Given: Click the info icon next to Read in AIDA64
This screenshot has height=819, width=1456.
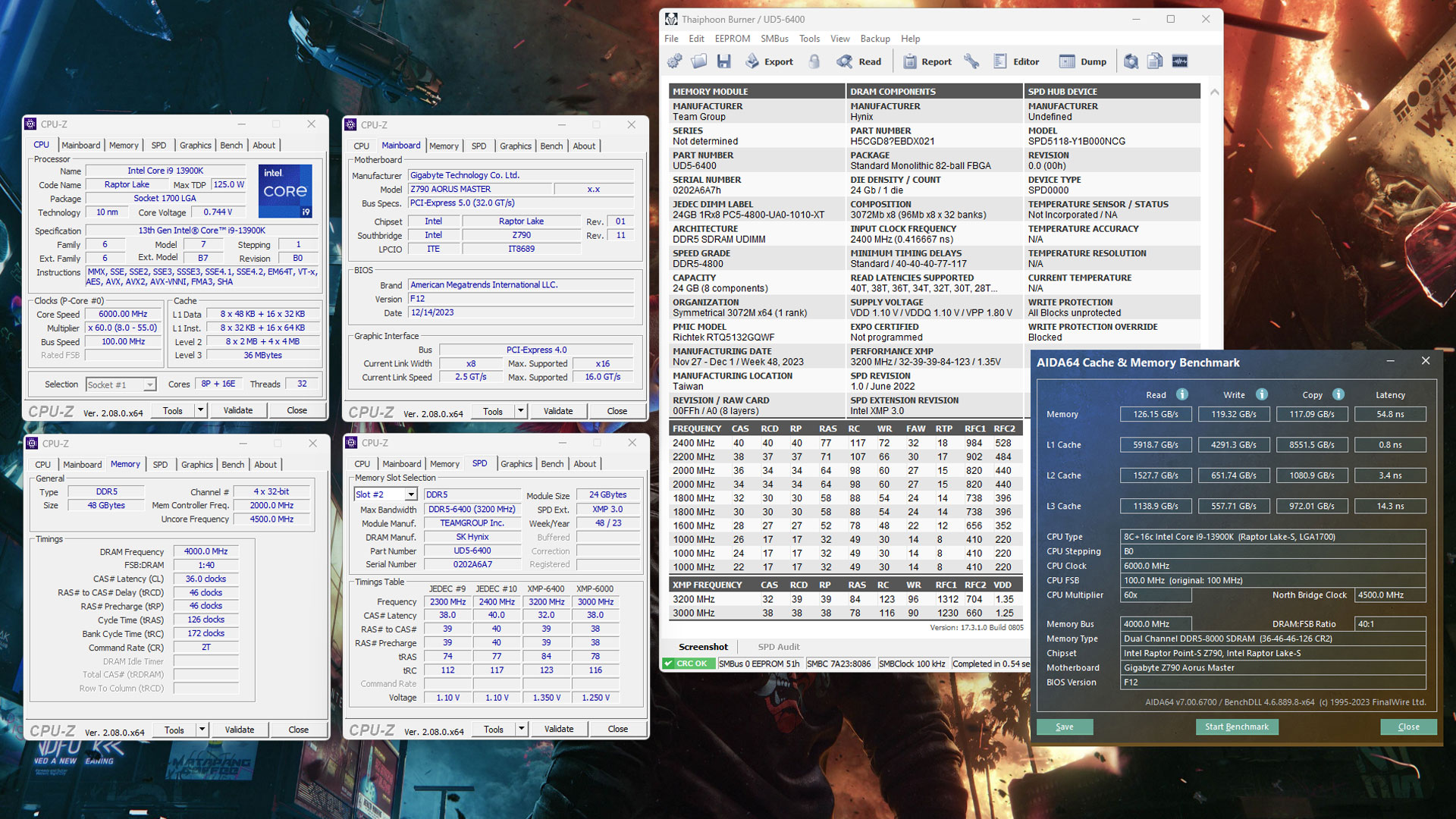Looking at the screenshot, I should pos(1181,394).
